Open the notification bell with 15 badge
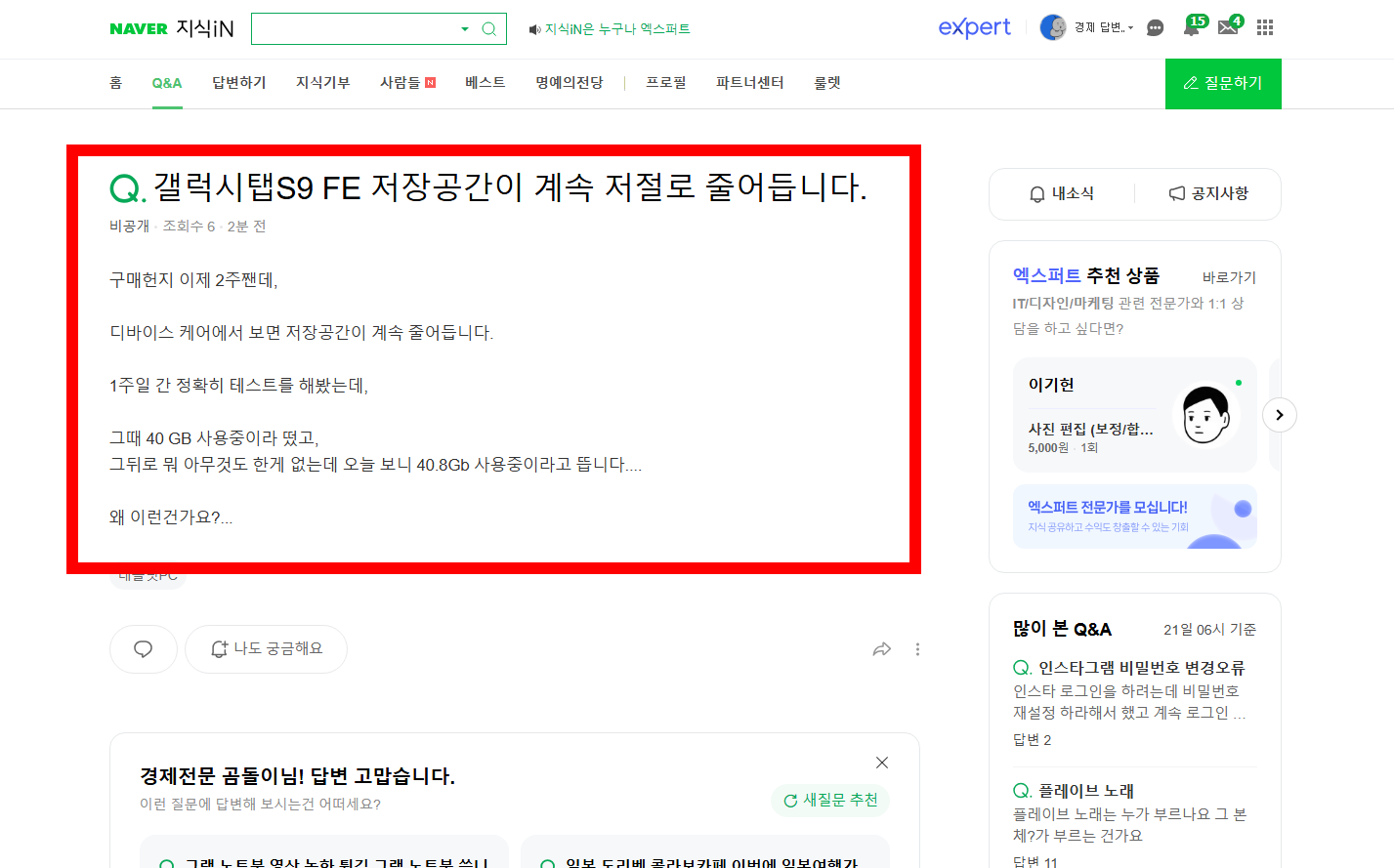This screenshot has width=1394, height=868. [1194, 26]
